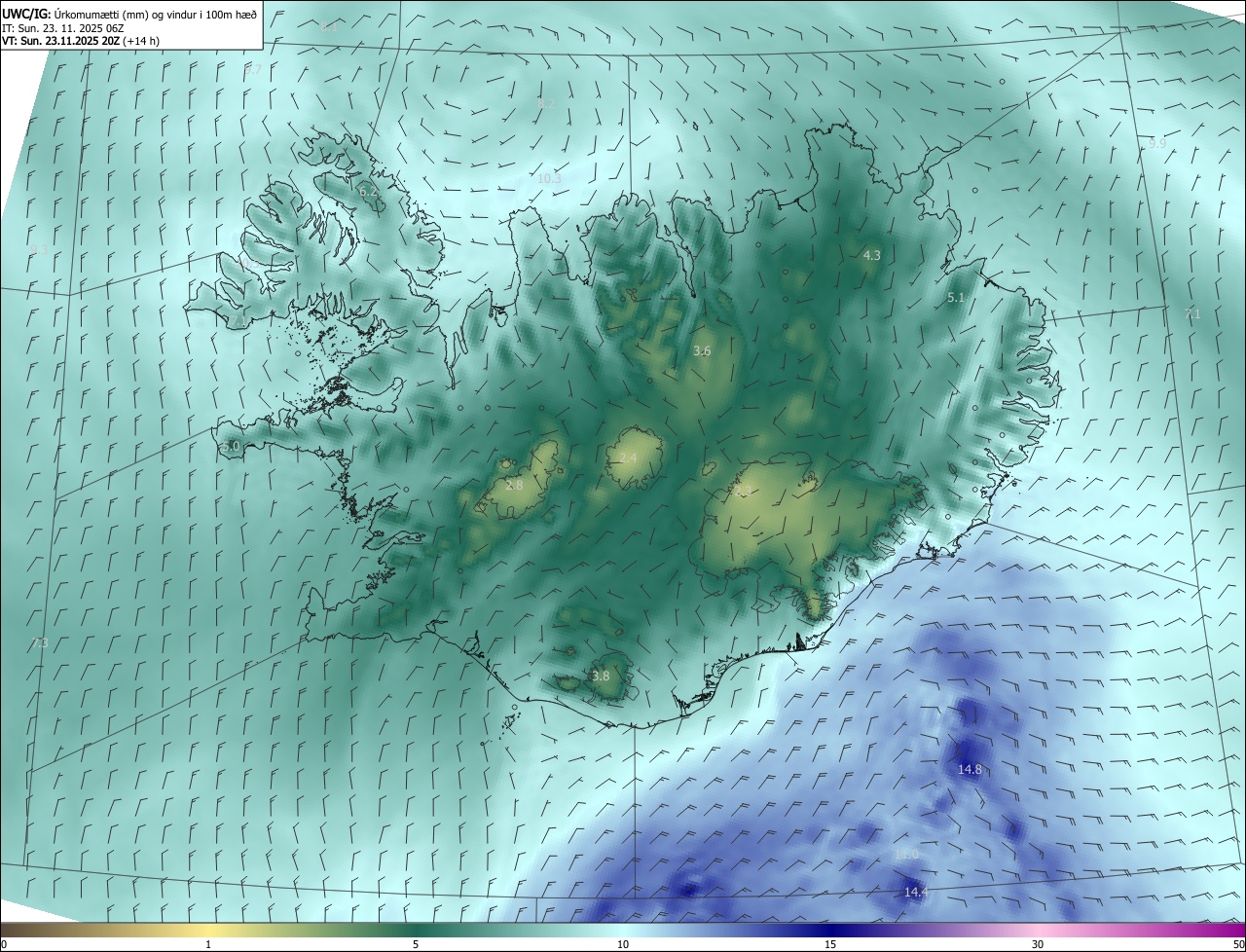Click the 3.6 value label
Image resolution: width=1246 pixels, height=952 pixels.
pyautogui.click(x=702, y=350)
